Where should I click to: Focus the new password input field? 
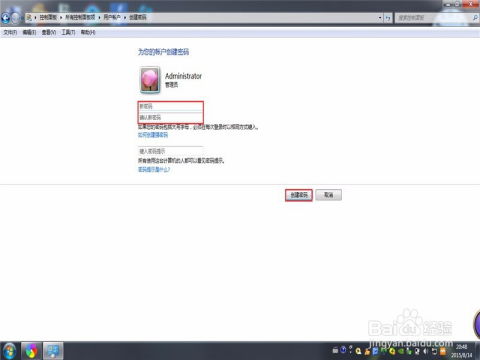pyautogui.click(x=170, y=106)
